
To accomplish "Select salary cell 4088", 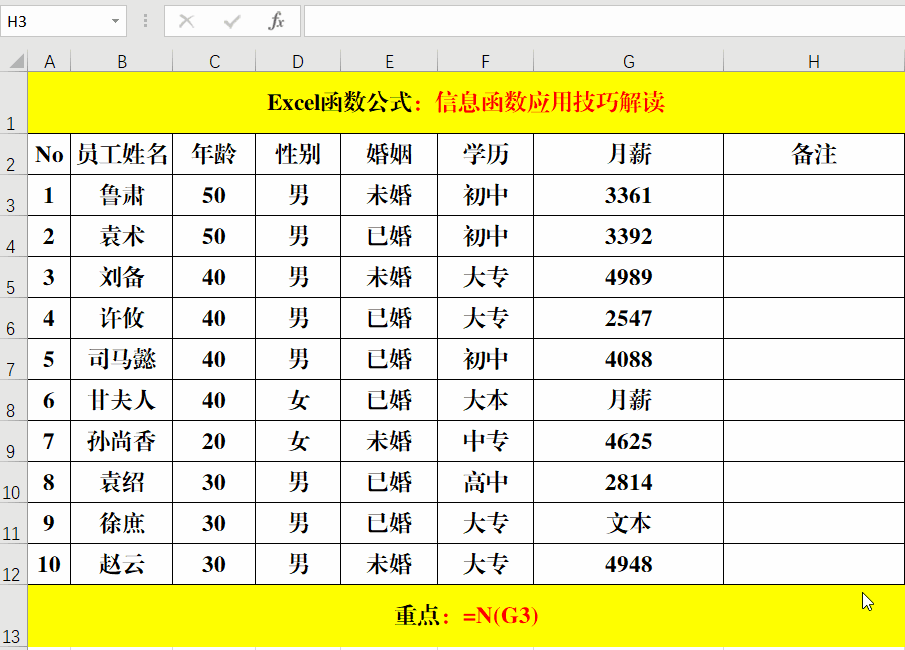I will 629,359.
